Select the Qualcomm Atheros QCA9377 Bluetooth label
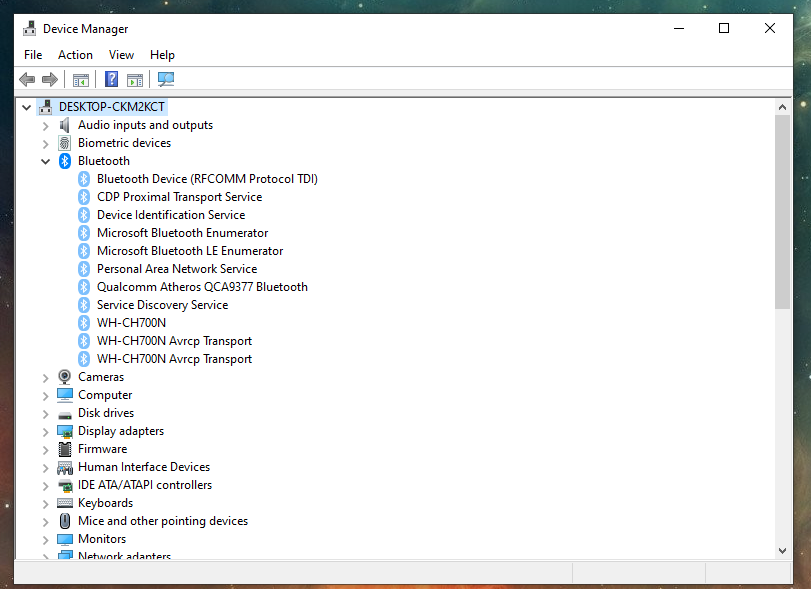 (202, 287)
